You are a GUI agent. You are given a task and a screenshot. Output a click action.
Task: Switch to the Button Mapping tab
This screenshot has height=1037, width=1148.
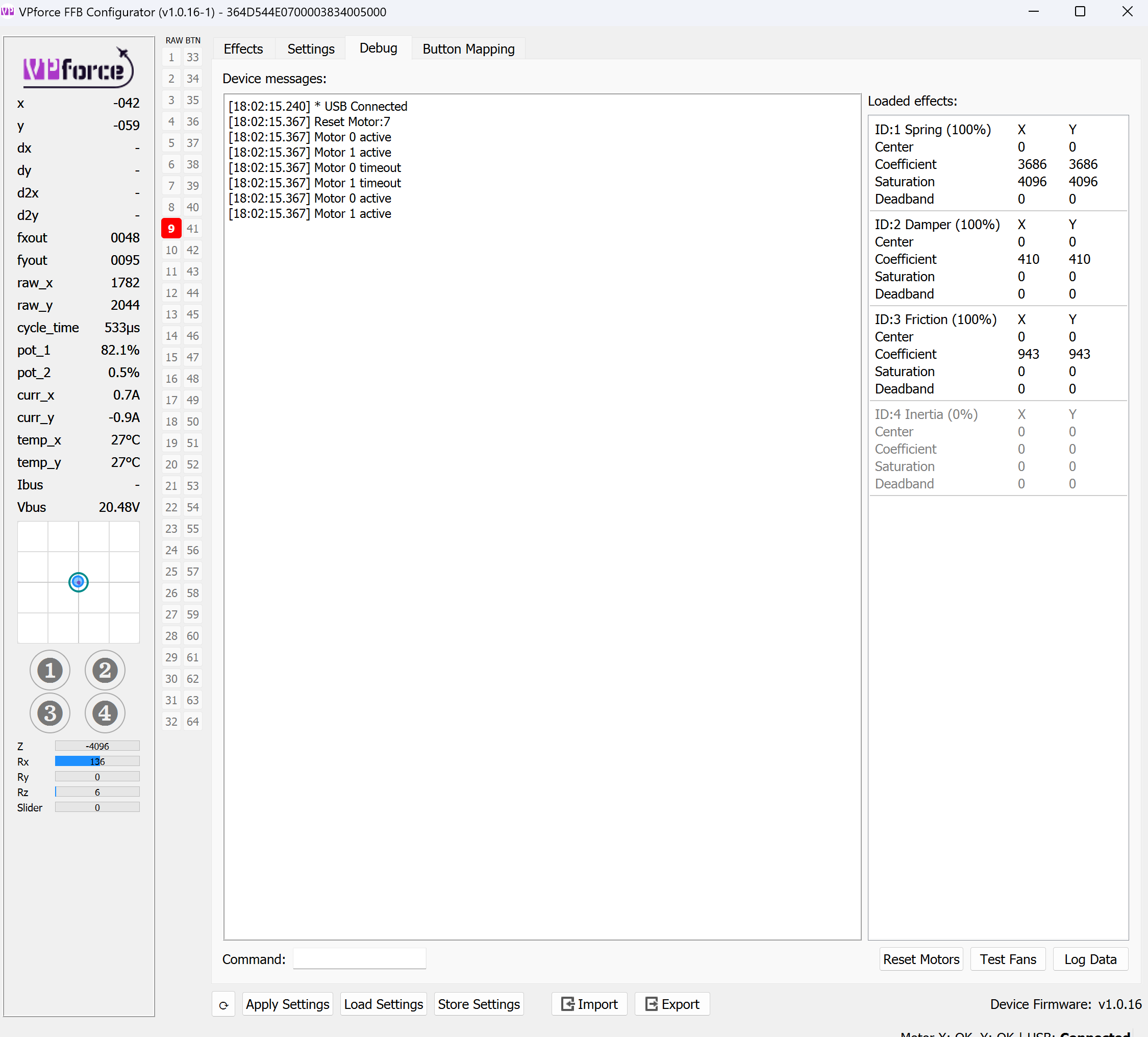[468, 48]
